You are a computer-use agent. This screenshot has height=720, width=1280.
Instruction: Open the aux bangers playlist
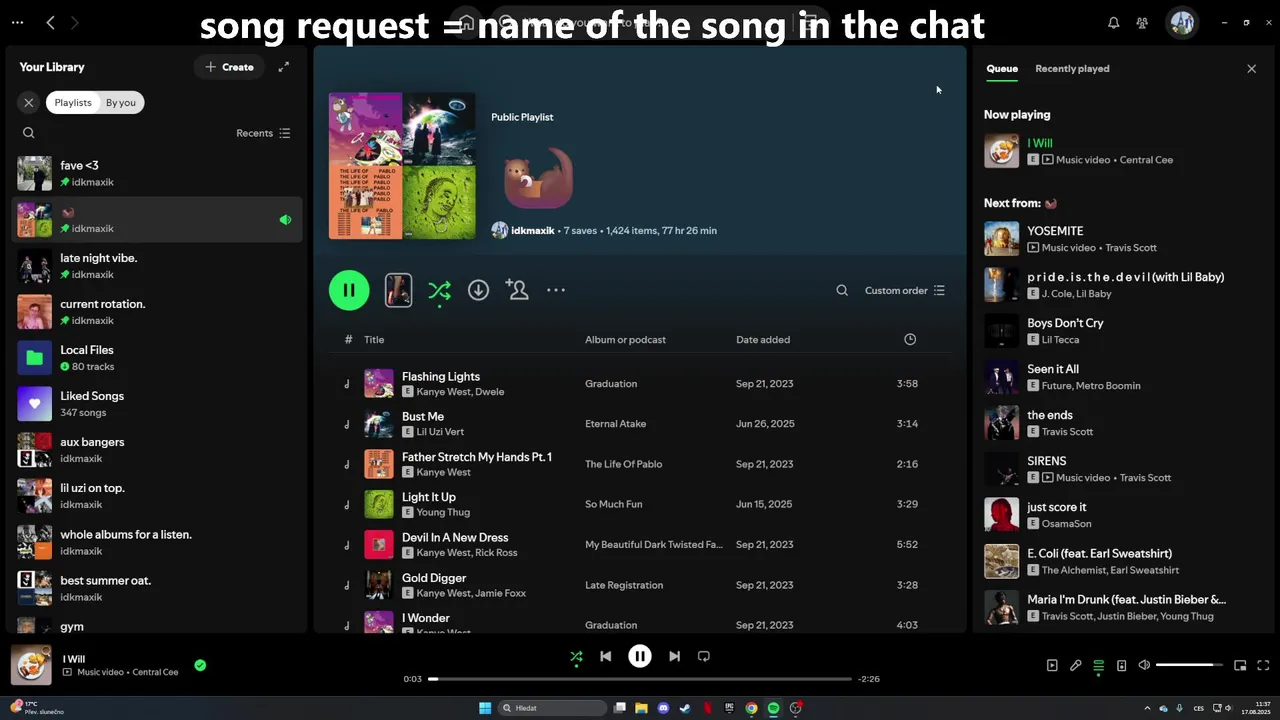coord(157,449)
